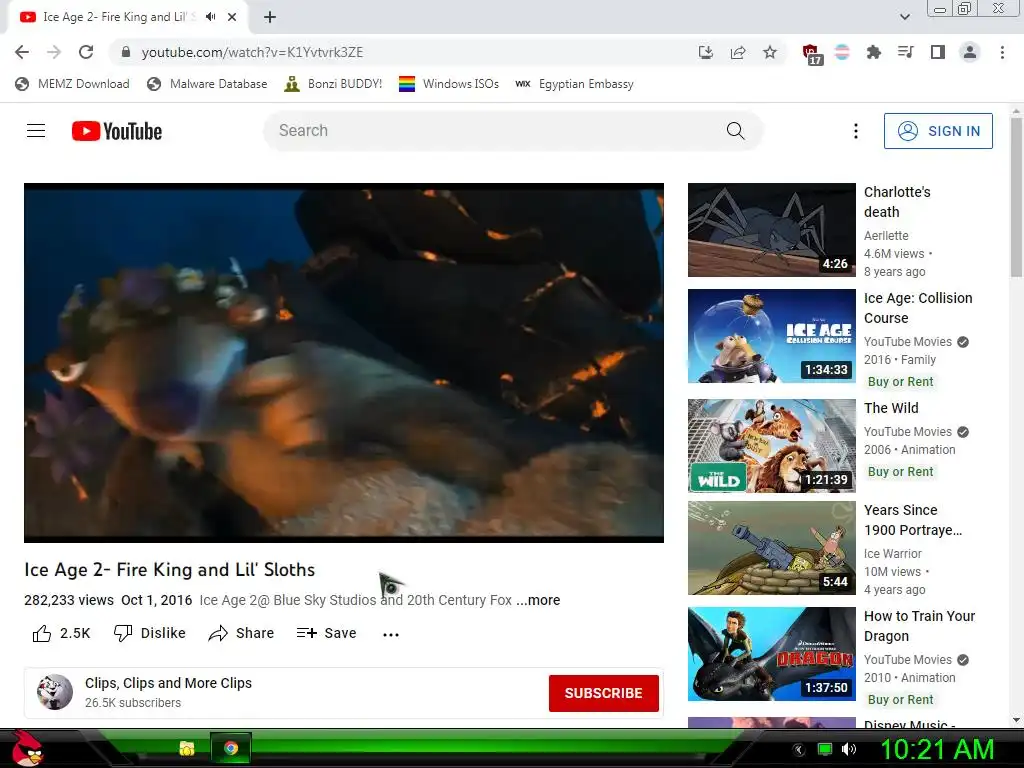Click the install app icon in the address bar
1024x768 pixels.
(x=705, y=52)
